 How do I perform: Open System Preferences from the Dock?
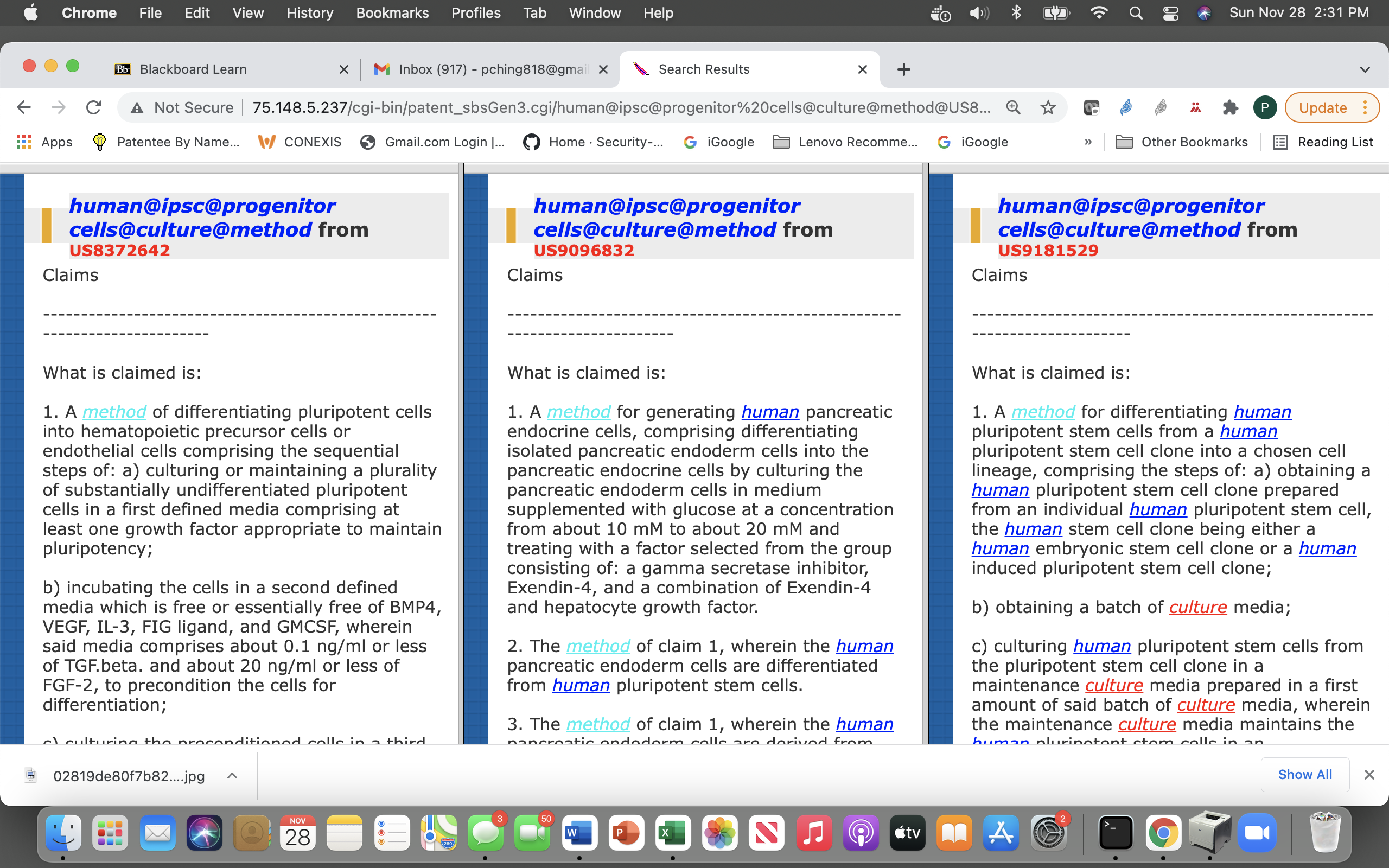pyautogui.click(x=1049, y=832)
